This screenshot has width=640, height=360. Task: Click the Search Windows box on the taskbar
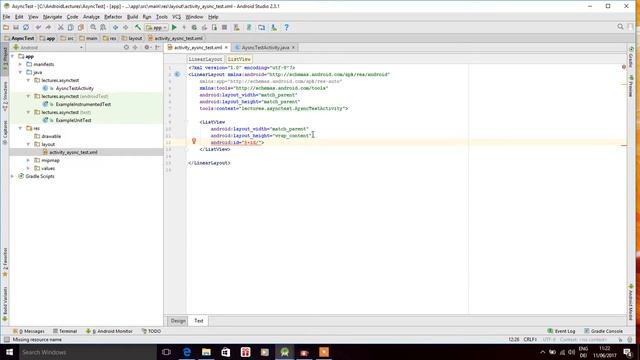[88, 352]
